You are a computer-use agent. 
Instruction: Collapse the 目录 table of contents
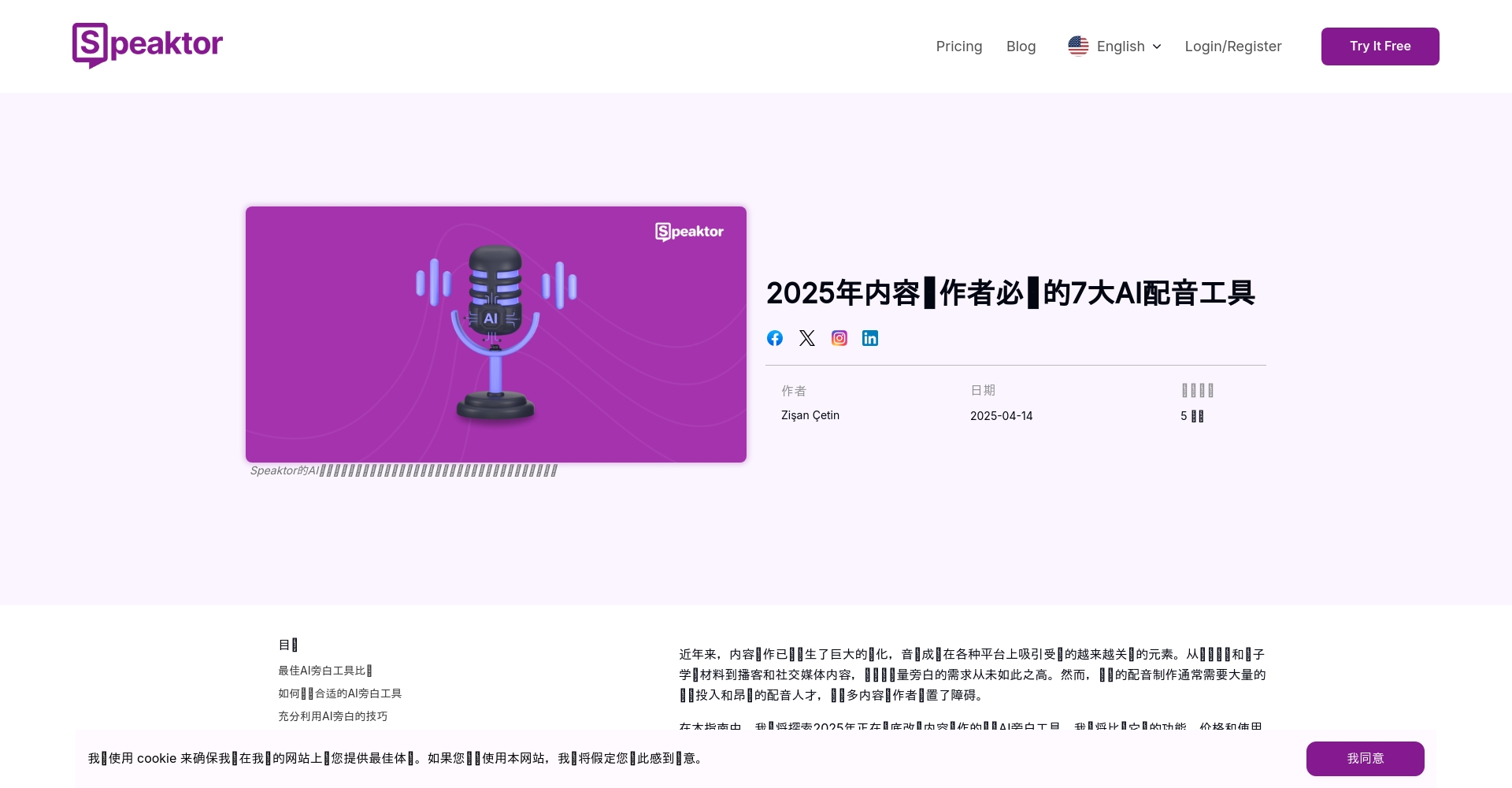[289, 645]
